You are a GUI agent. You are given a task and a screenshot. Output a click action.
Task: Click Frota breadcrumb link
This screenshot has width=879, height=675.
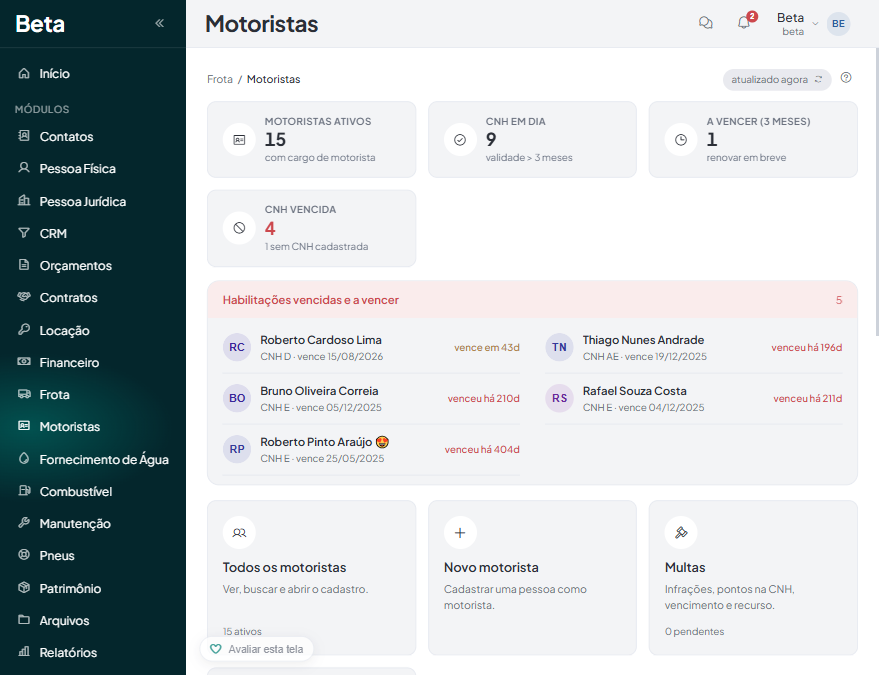coord(220,79)
